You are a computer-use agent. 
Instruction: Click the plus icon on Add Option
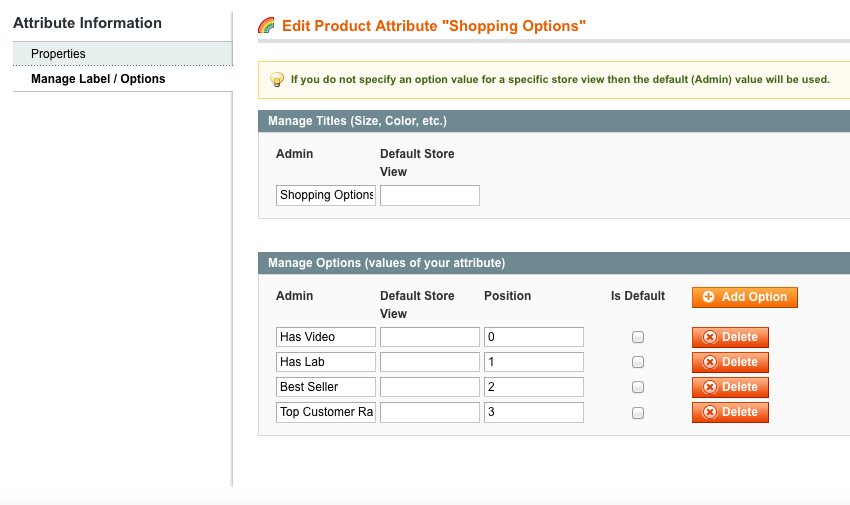pos(708,296)
